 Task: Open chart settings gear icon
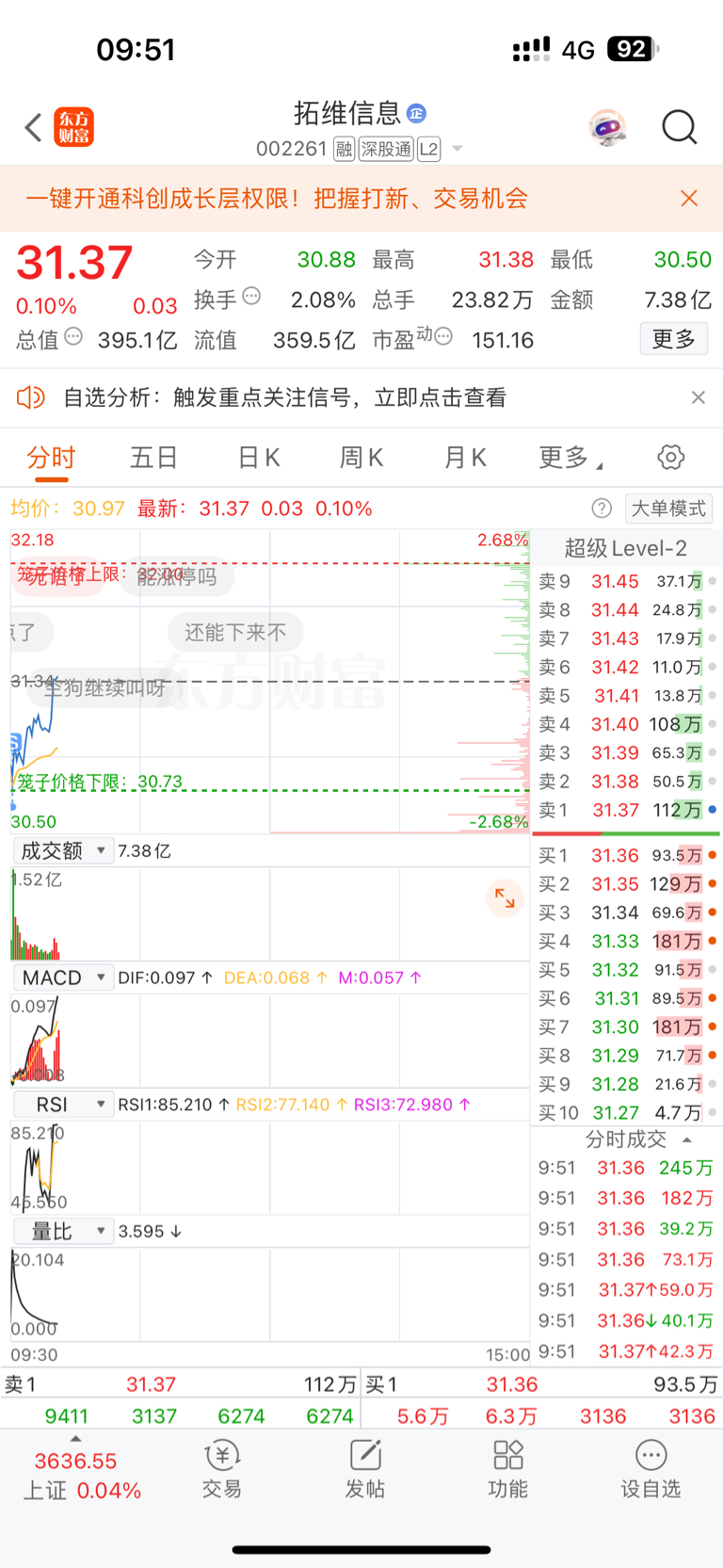click(x=670, y=458)
